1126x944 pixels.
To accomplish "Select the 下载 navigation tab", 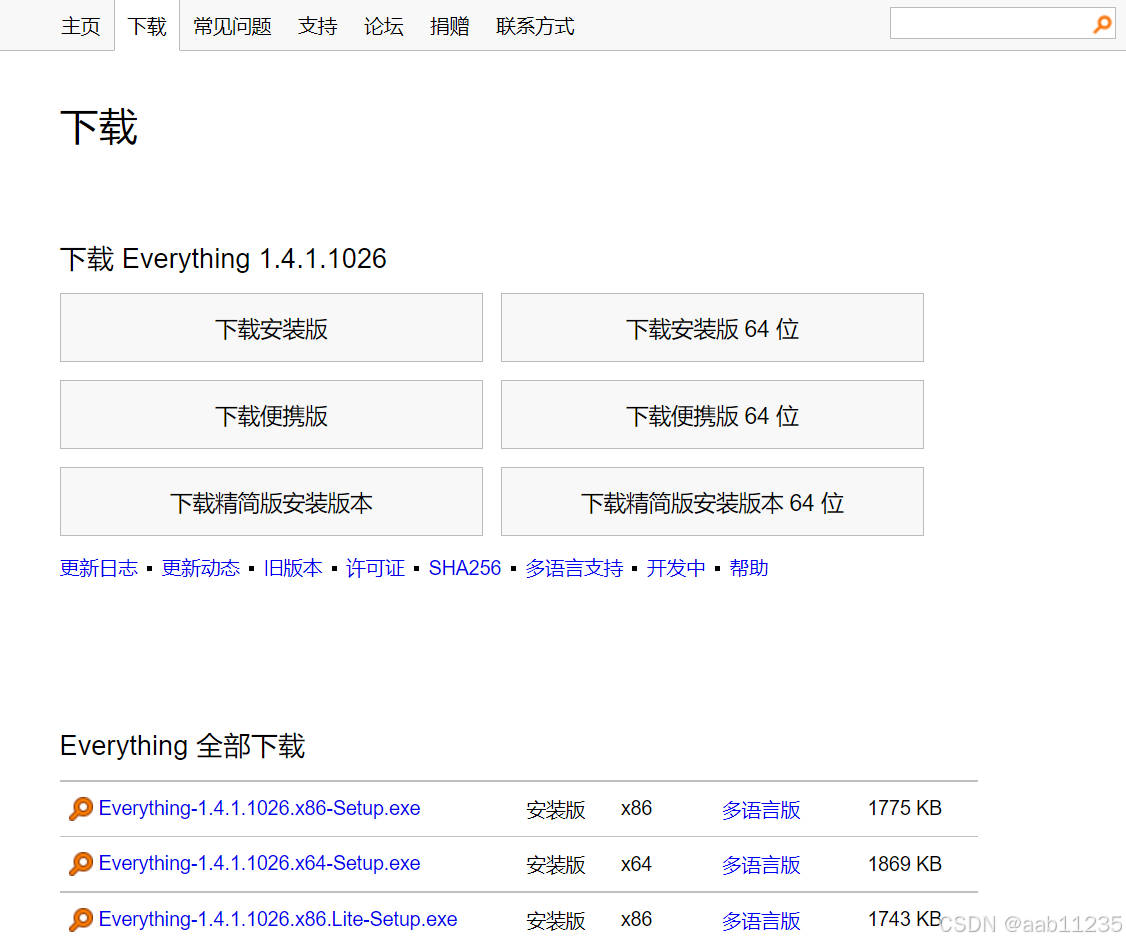I will coord(146,27).
